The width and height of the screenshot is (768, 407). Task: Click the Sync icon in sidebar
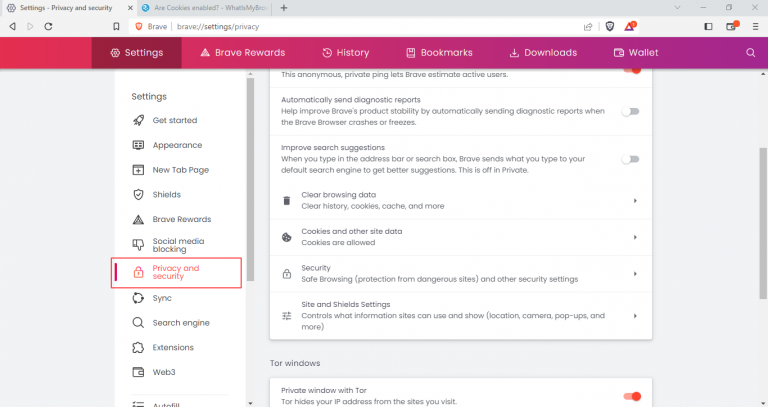click(139, 298)
